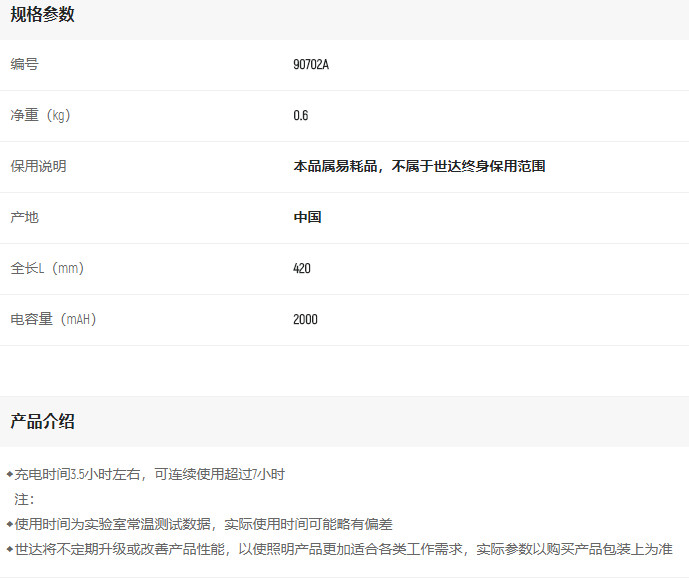The height and width of the screenshot is (584, 689).
Task: Click the 产品介绍 section heading
Action: click(x=42, y=422)
